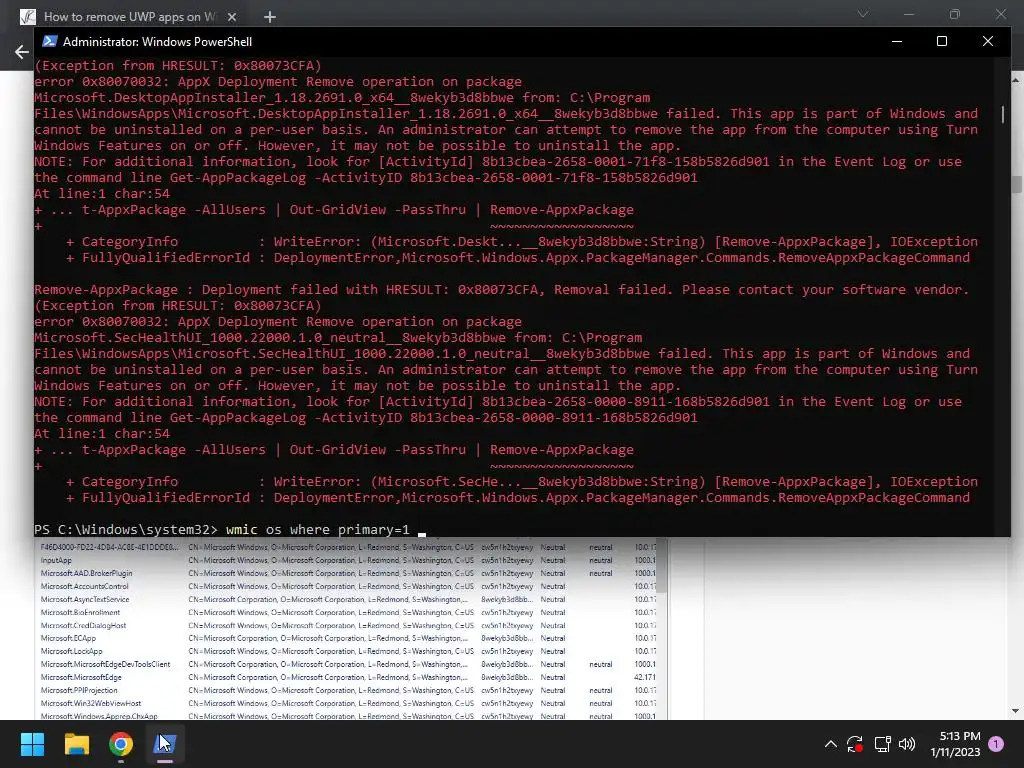Switch to Google Chrome on the taskbar
This screenshot has height=768, width=1024.
tap(121, 743)
